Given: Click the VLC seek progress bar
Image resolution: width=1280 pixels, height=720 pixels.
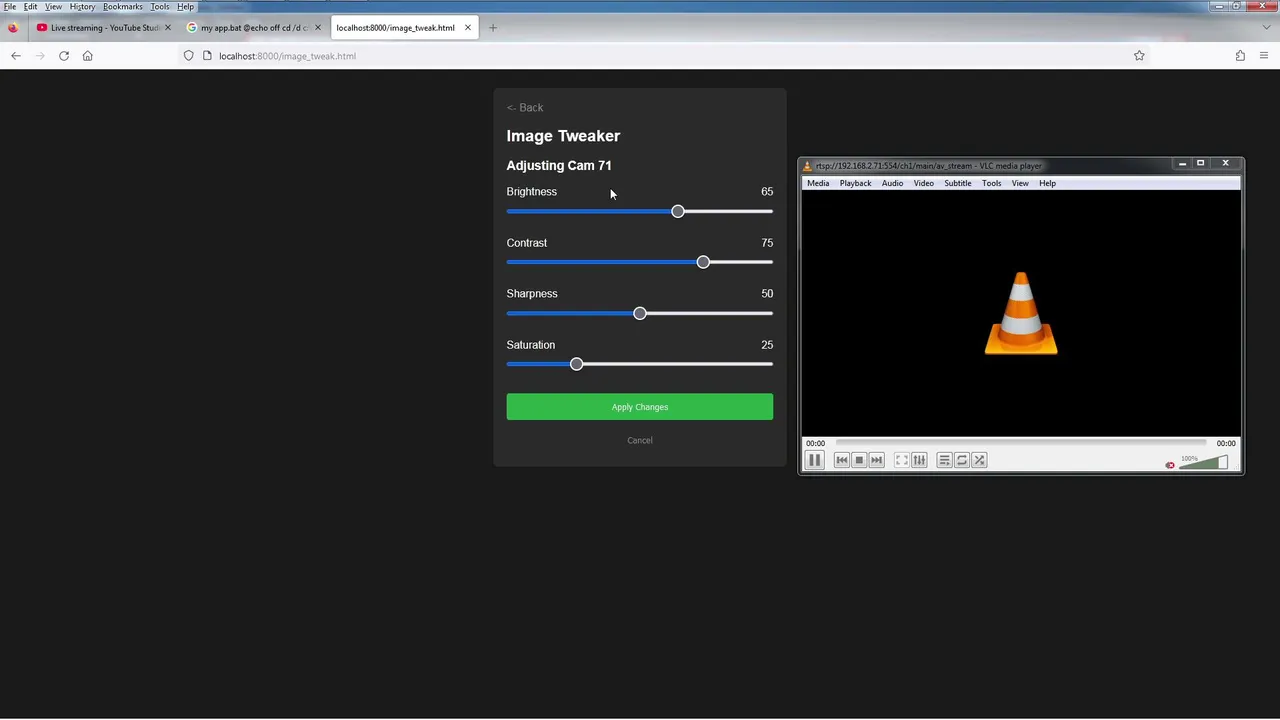Looking at the screenshot, I should (1021, 443).
